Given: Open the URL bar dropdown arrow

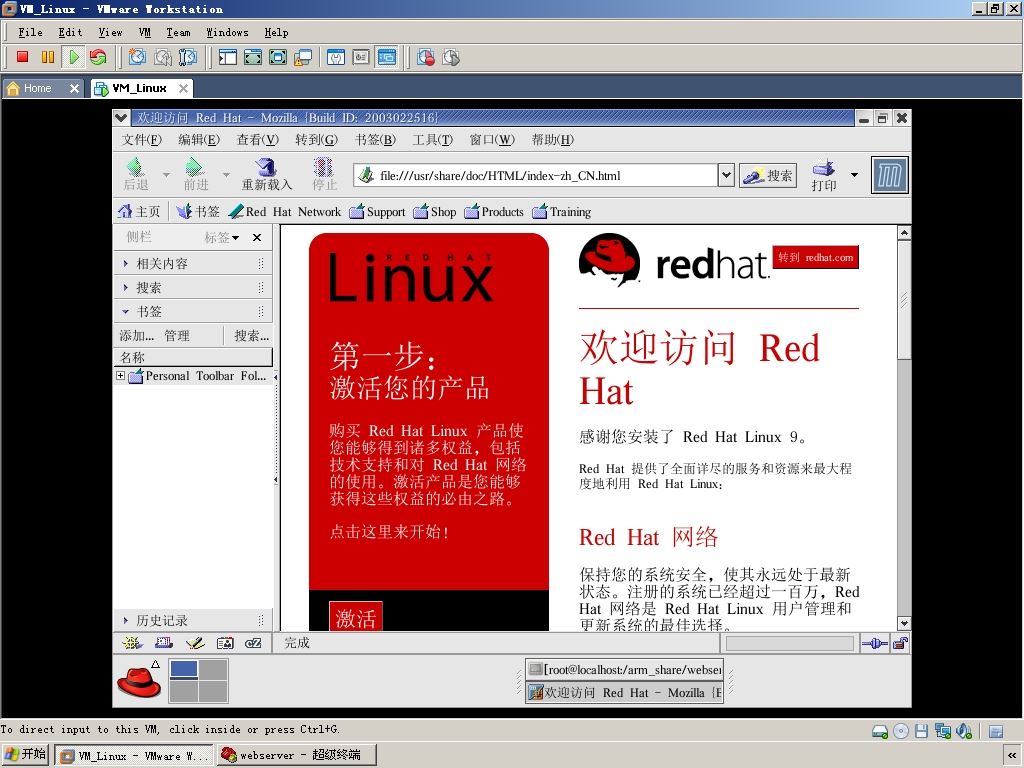Looking at the screenshot, I should click(726, 174).
